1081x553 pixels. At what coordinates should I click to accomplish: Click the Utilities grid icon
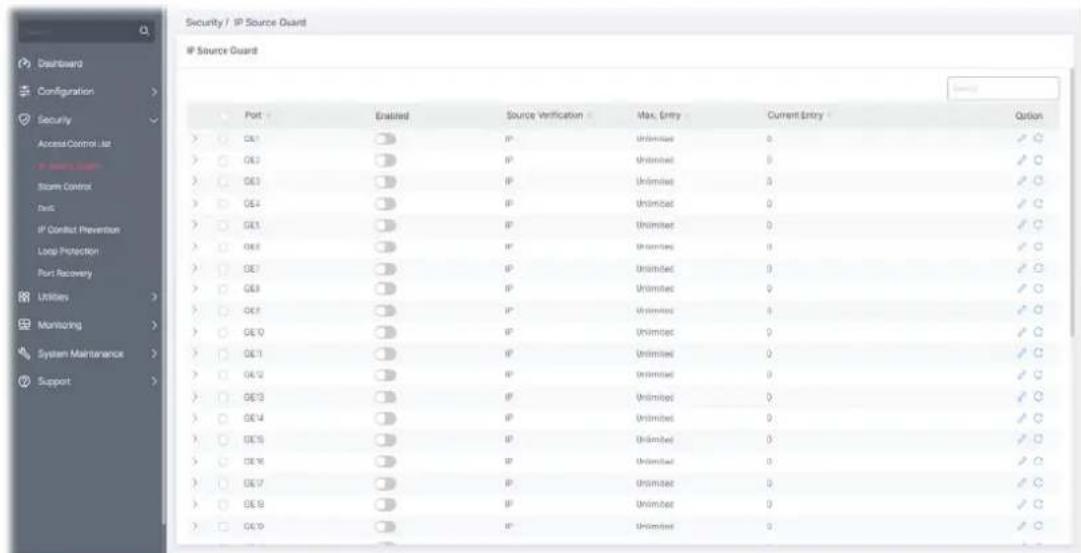(24, 296)
